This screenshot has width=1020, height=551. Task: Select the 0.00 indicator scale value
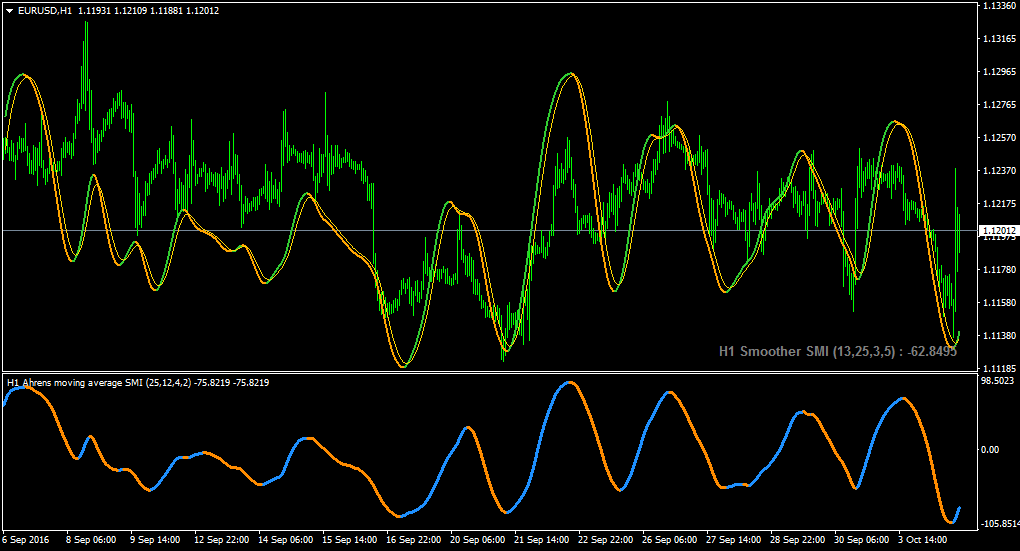coord(990,450)
